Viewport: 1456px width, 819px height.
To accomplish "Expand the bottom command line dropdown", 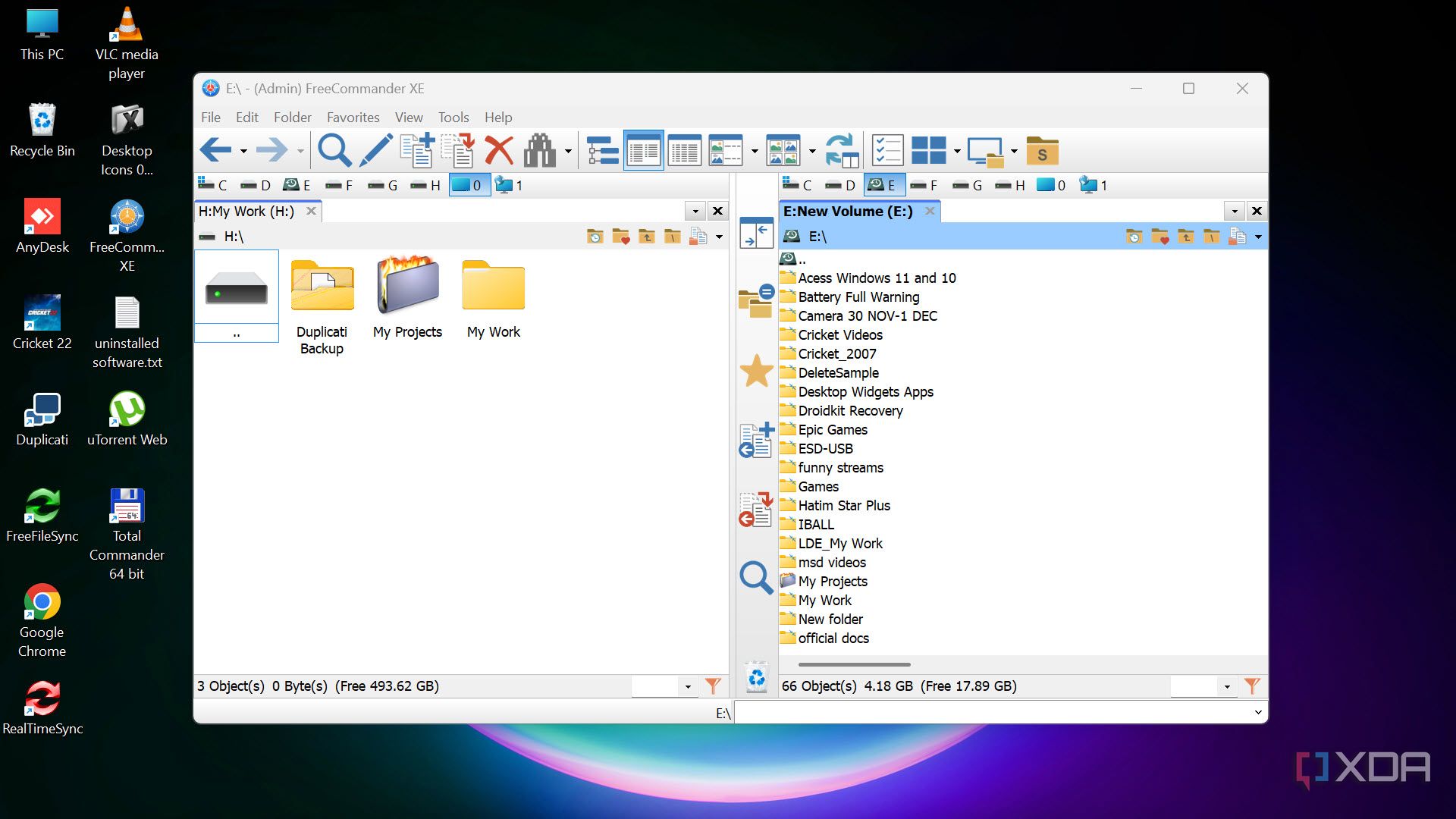I will [1259, 713].
